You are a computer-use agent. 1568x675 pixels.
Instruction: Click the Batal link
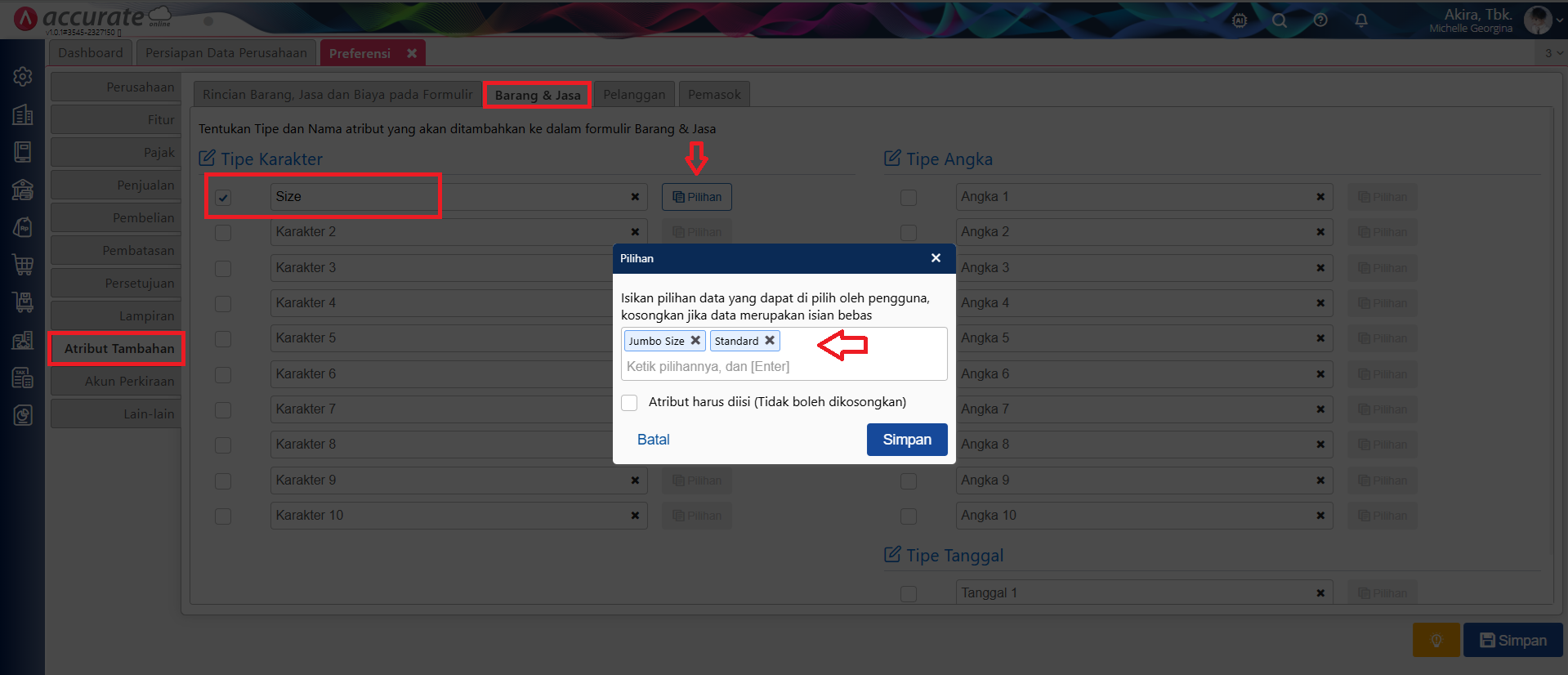pyautogui.click(x=653, y=440)
